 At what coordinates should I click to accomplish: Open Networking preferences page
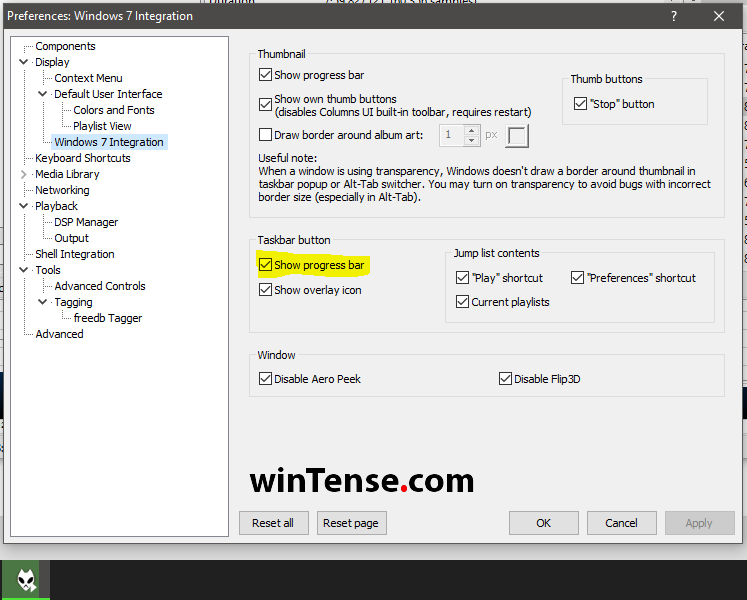tap(62, 190)
